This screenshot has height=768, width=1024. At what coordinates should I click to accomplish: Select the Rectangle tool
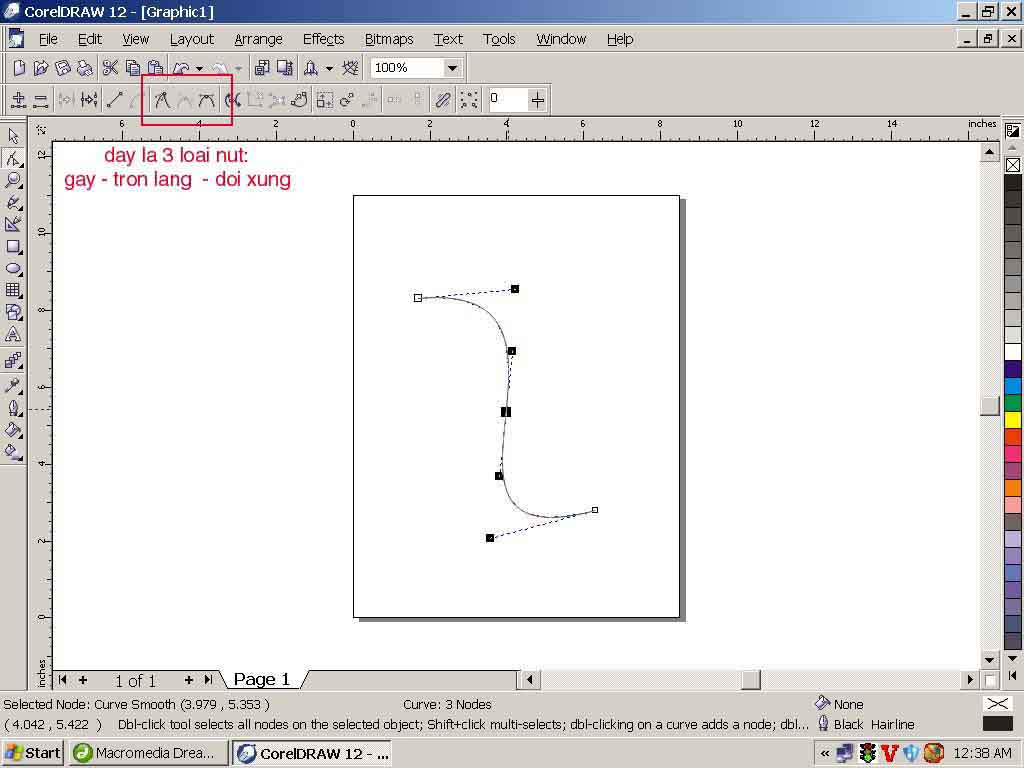13,247
